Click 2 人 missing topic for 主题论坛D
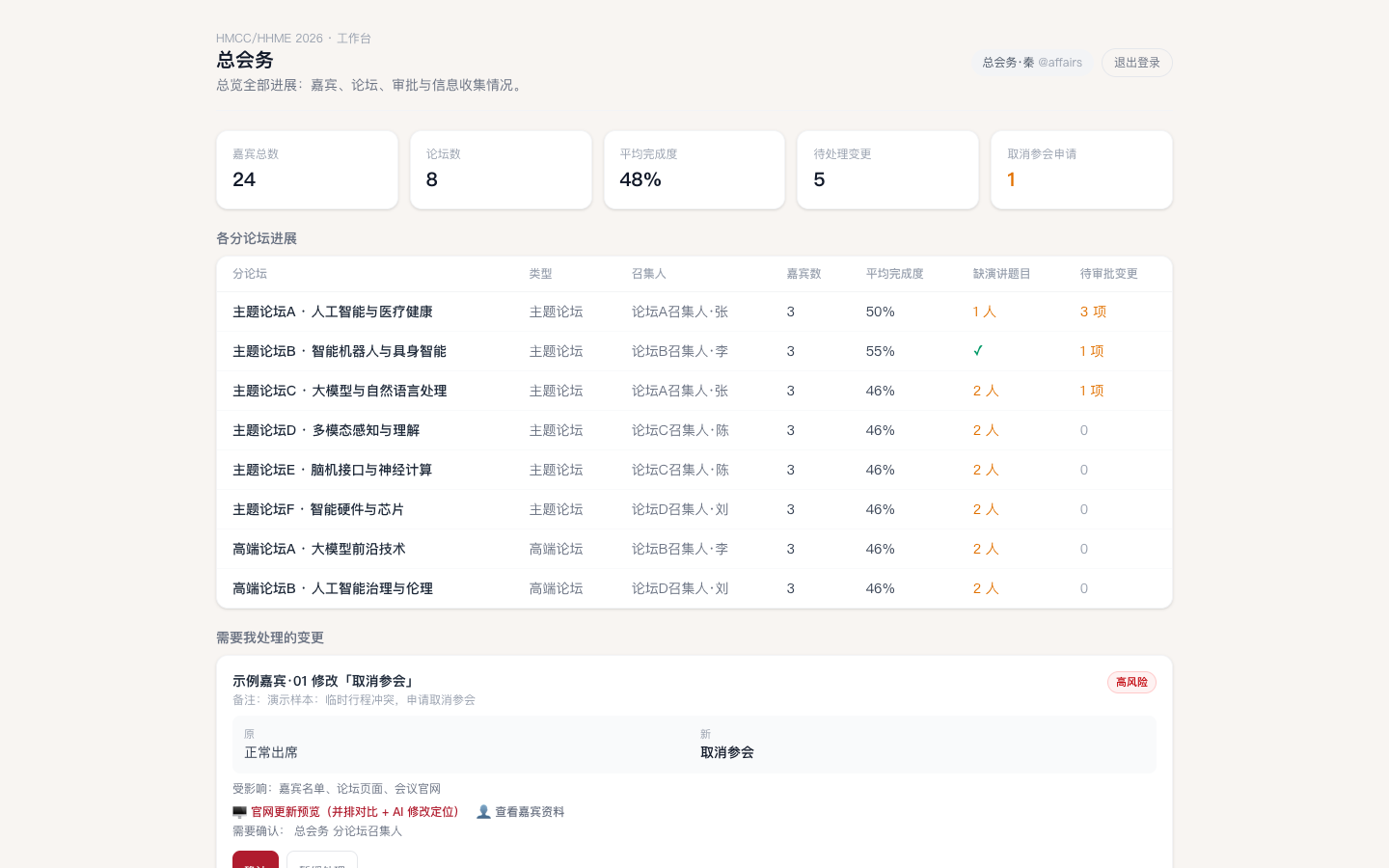Screen dimensions: 1389x868 pyautogui.click(x=986, y=430)
